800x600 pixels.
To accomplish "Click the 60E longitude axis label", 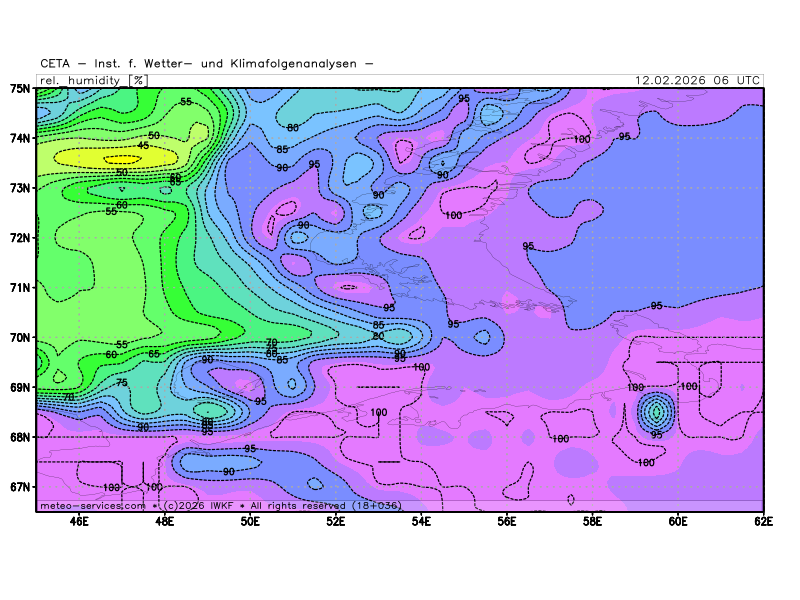I will (678, 521).
